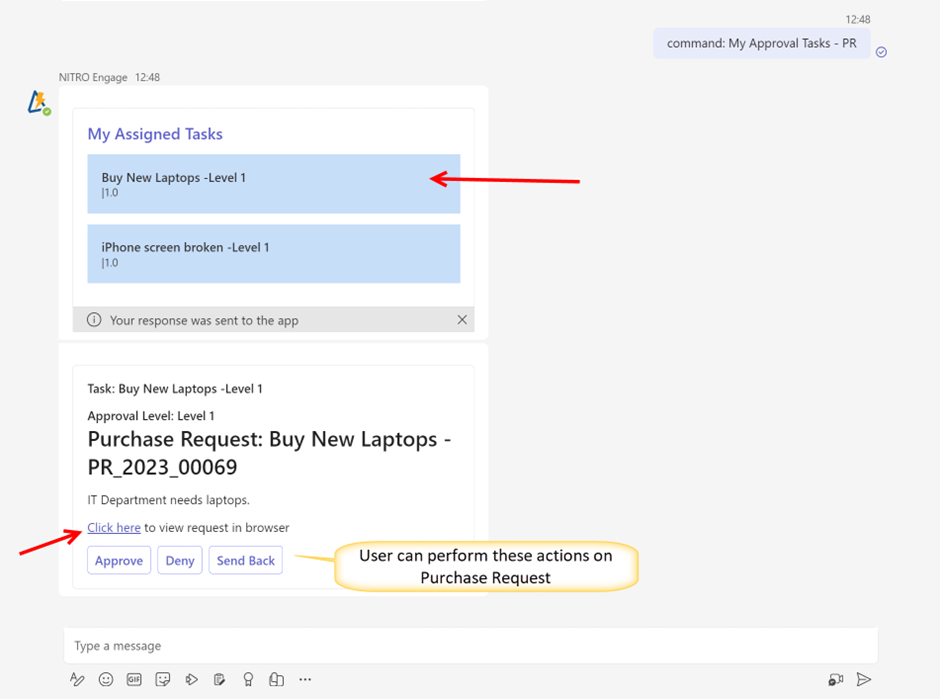Open the 'Click here' request link

coord(114,528)
